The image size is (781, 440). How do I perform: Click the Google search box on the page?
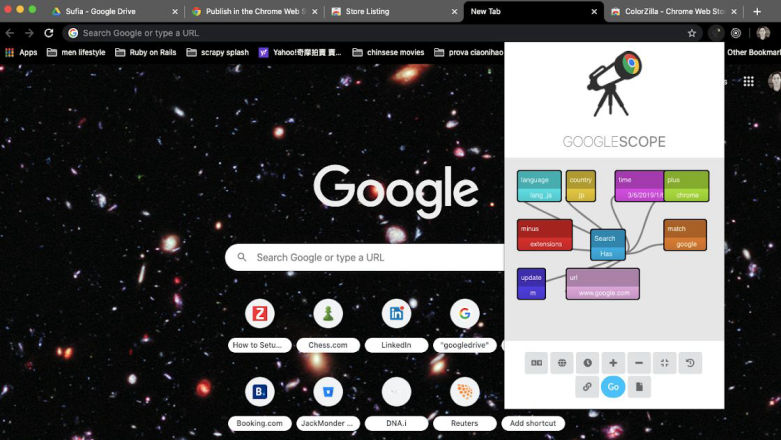tap(365, 257)
